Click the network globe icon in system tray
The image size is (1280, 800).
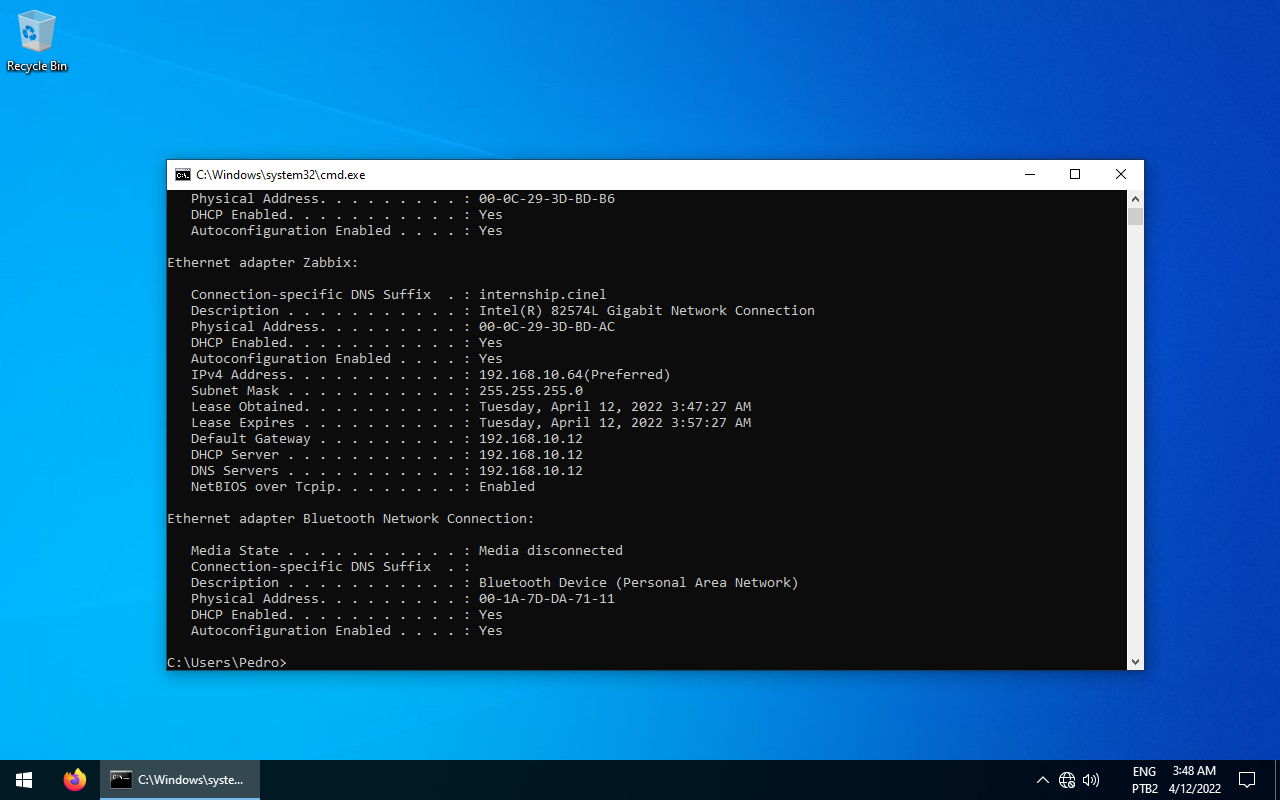pyautogui.click(x=1067, y=780)
